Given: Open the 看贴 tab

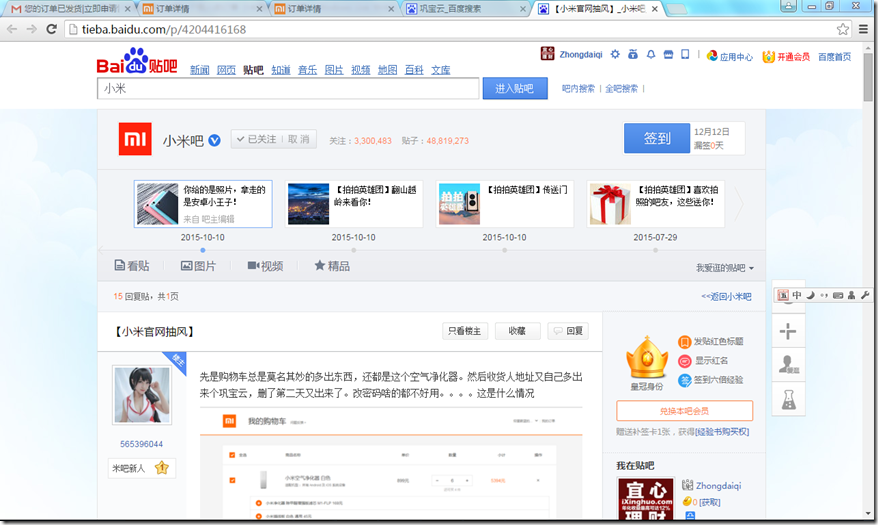Looking at the screenshot, I should click(x=132, y=266).
